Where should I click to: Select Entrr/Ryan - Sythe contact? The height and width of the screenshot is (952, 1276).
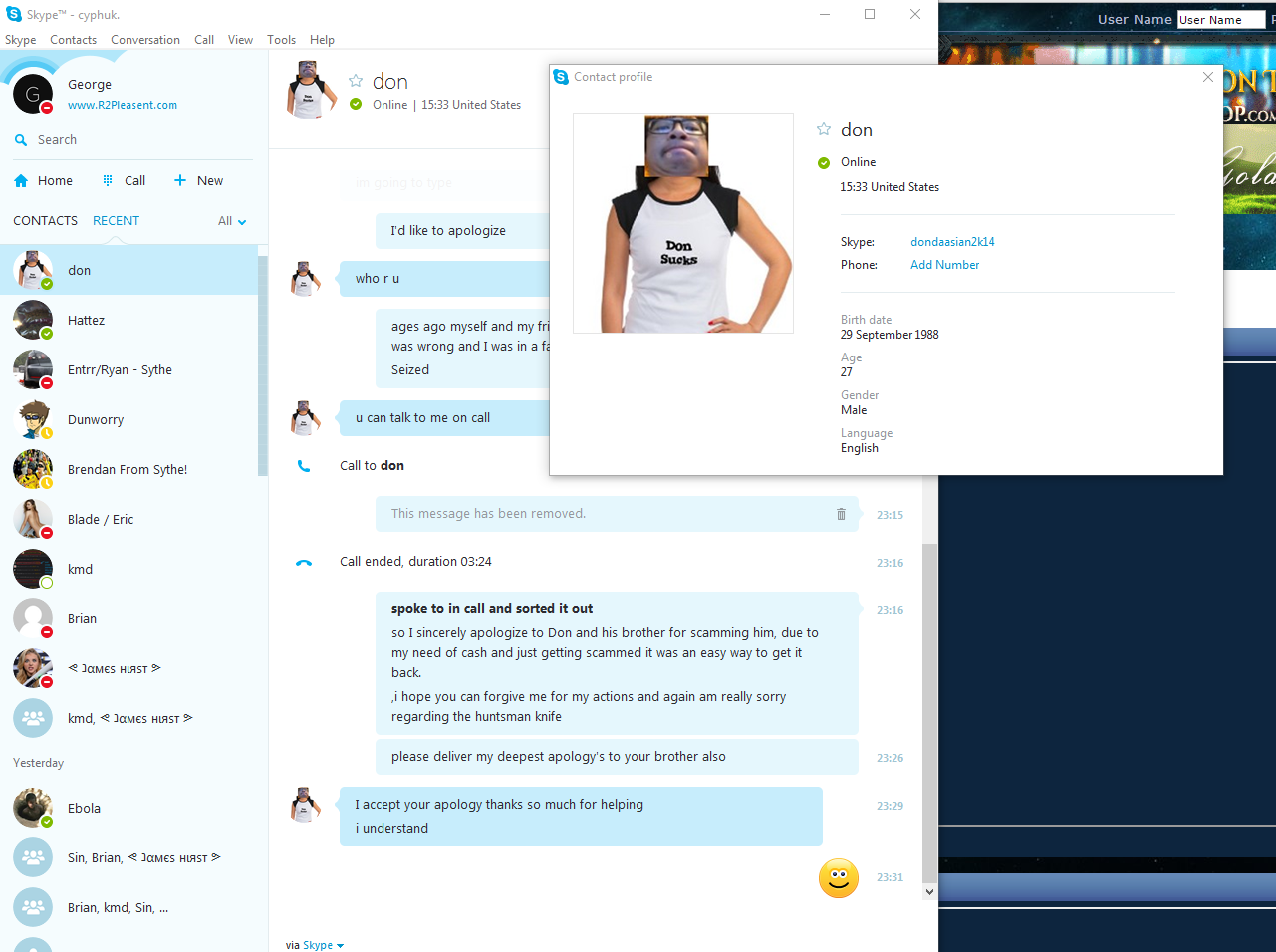[129, 369]
